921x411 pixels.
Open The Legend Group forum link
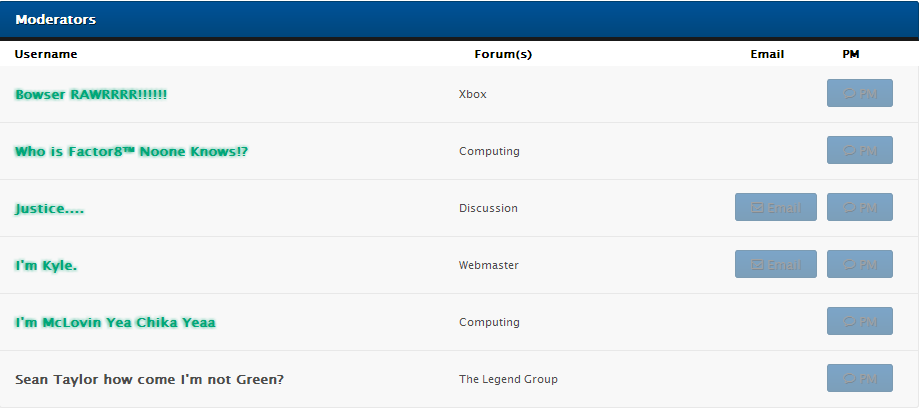(x=508, y=379)
